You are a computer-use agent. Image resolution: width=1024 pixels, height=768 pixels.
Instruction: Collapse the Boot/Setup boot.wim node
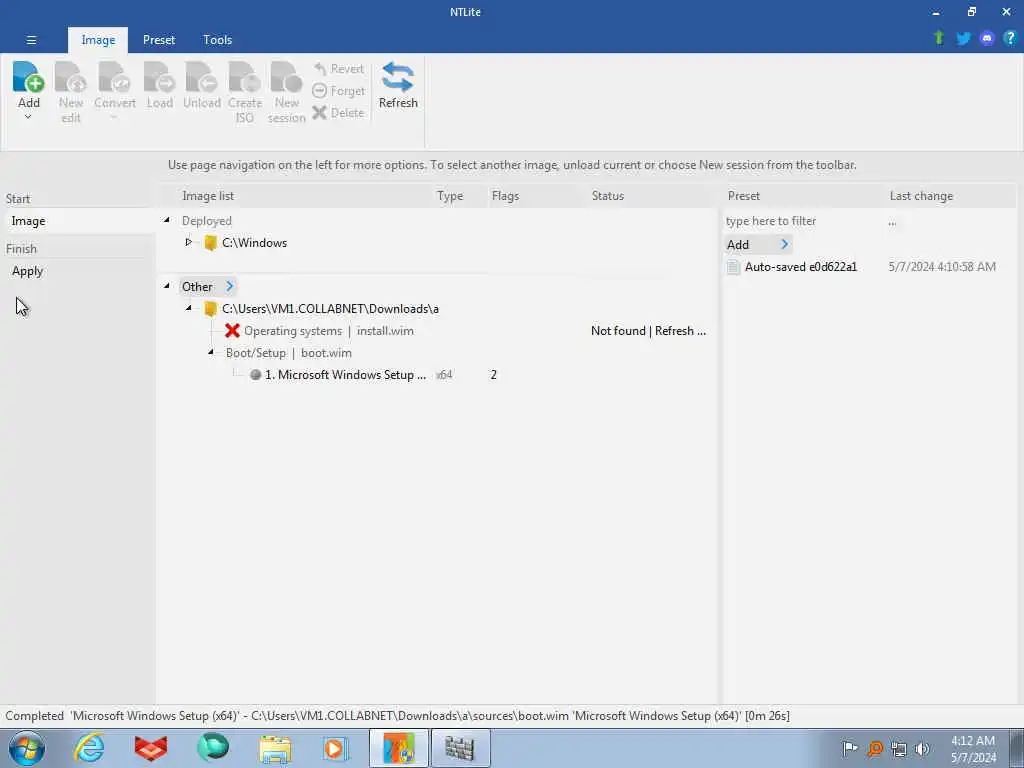(x=211, y=353)
